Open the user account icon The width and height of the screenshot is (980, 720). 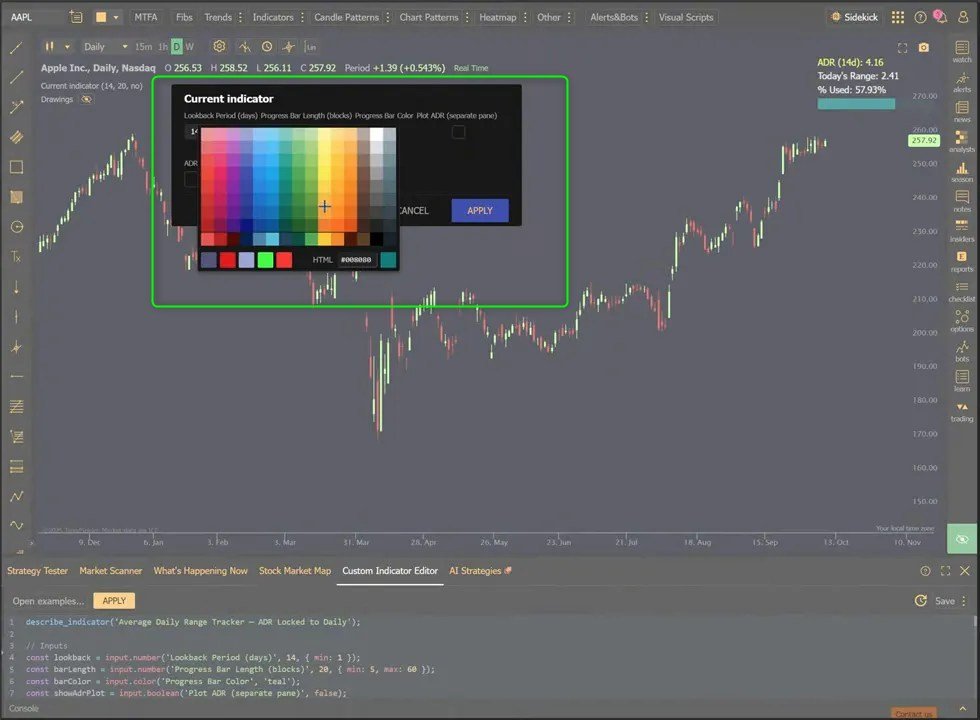click(963, 17)
